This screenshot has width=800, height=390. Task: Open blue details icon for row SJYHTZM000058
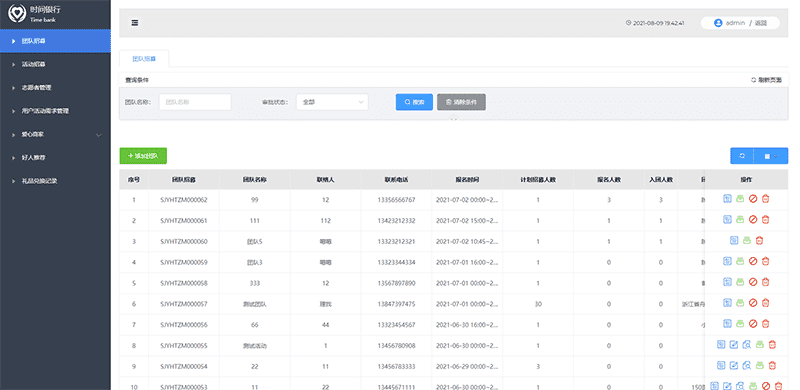728,282
